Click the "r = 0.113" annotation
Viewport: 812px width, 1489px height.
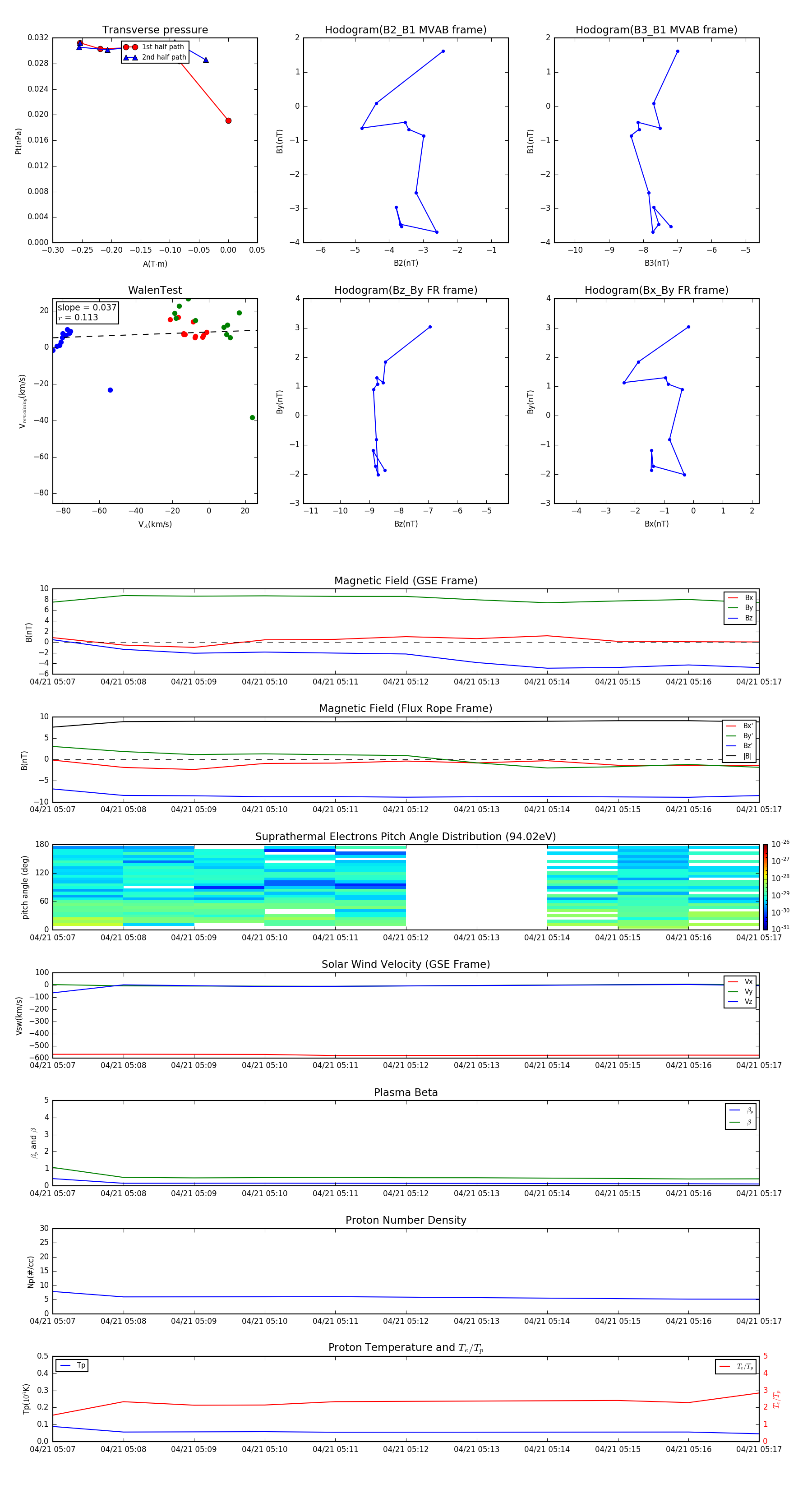pyautogui.click(x=78, y=317)
